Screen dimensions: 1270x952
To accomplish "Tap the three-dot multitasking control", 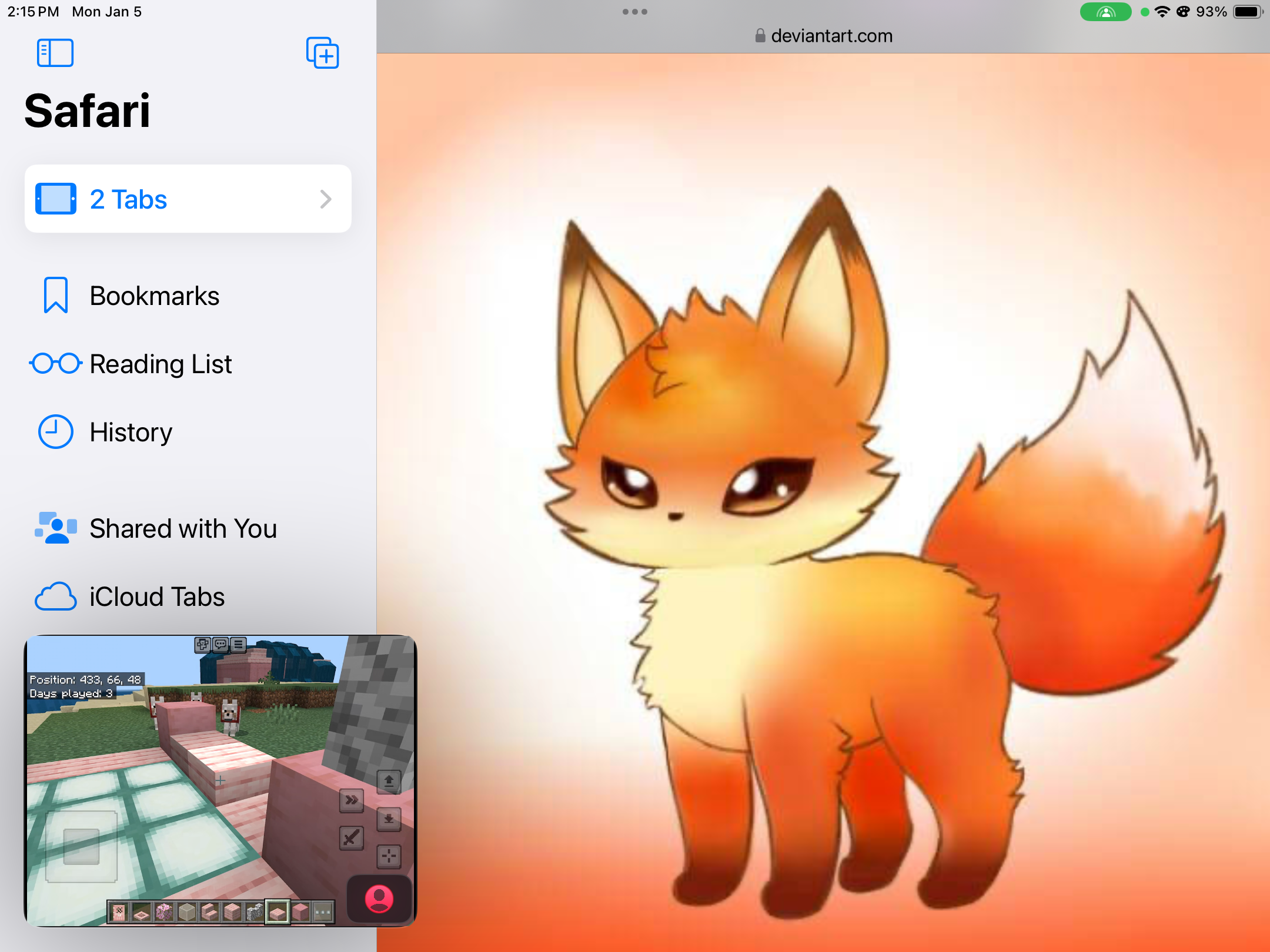I will [634, 12].
